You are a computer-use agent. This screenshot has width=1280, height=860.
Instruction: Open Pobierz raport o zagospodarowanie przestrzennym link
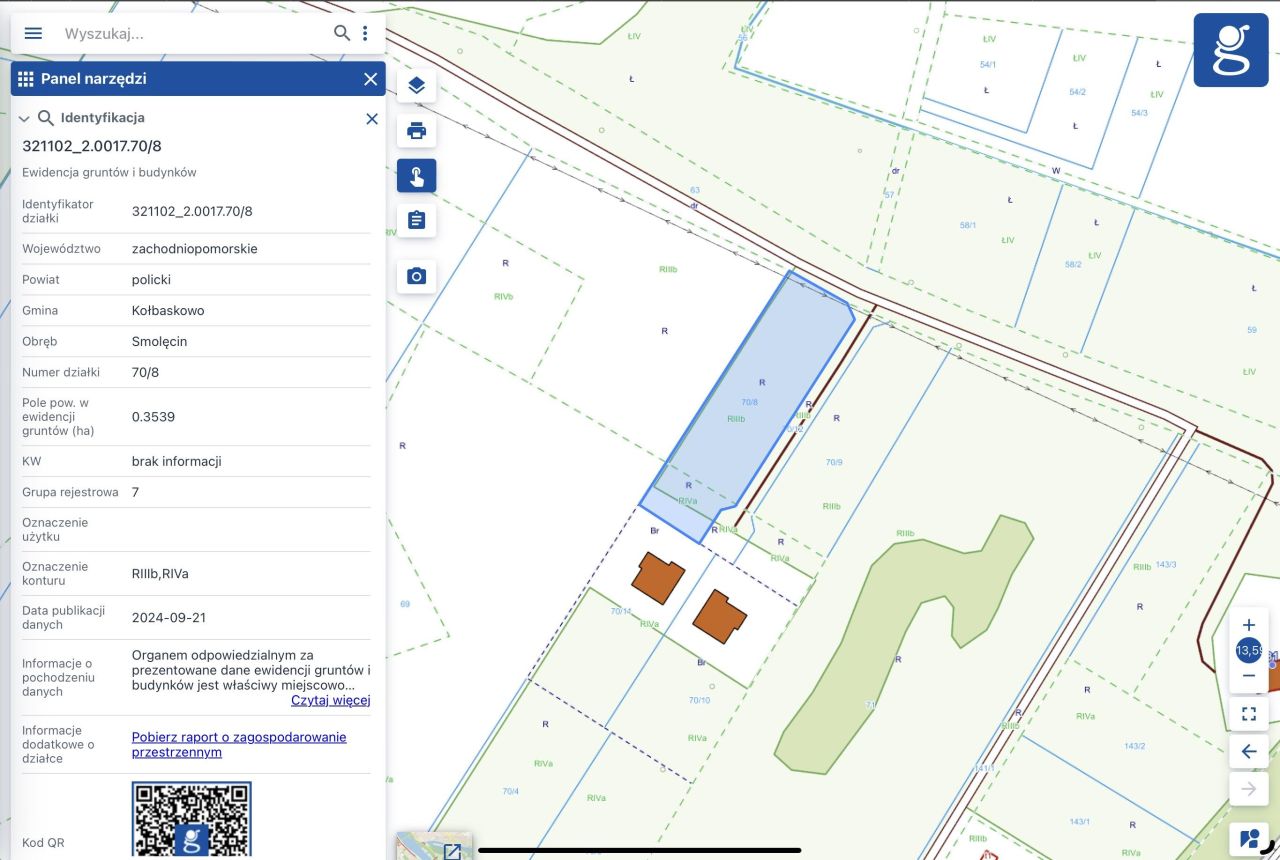coord(239,744)
